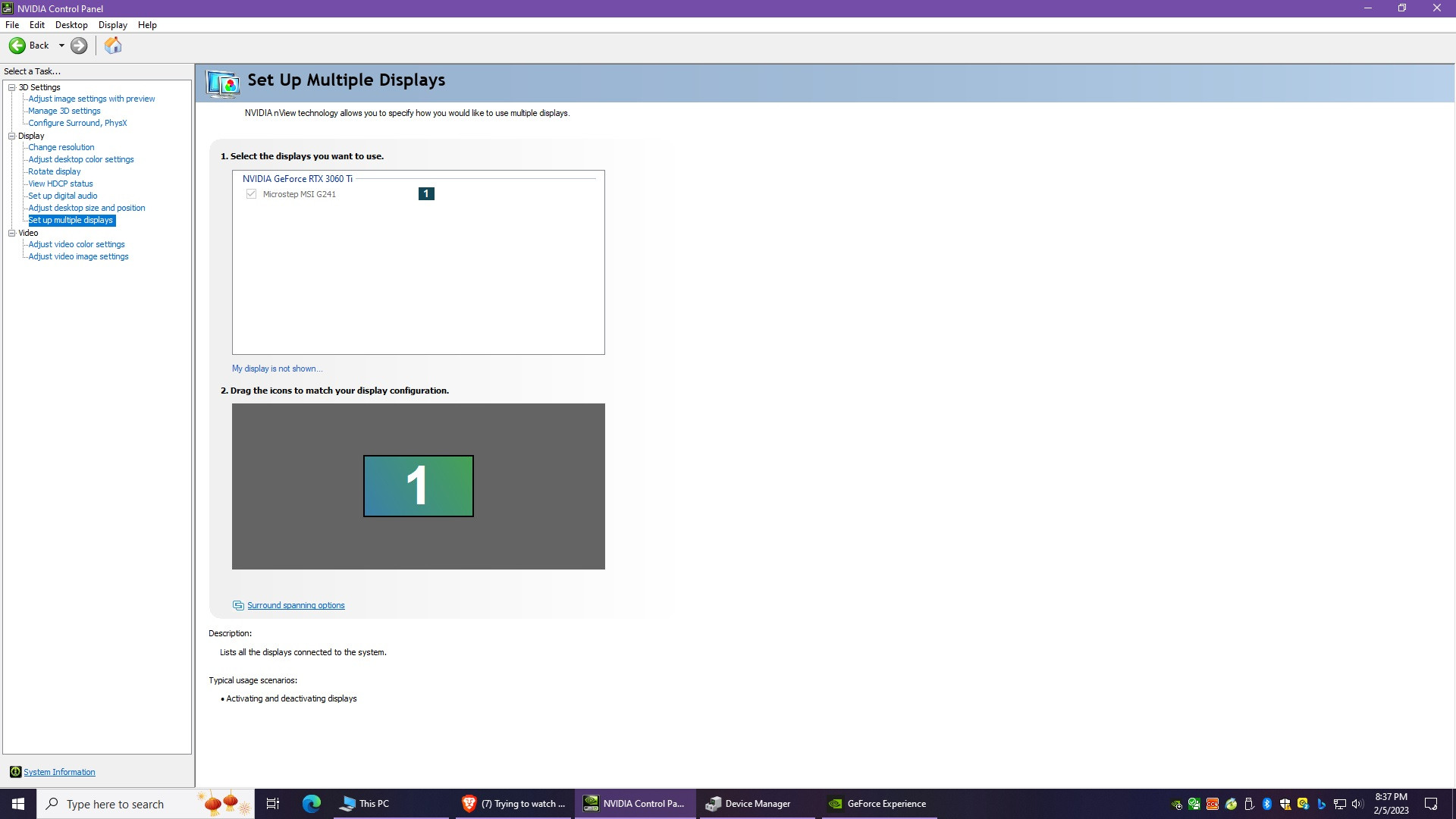The image size is (1456, 819).
Task: Click the Home icon in toolbar
Action: (113, 45)
